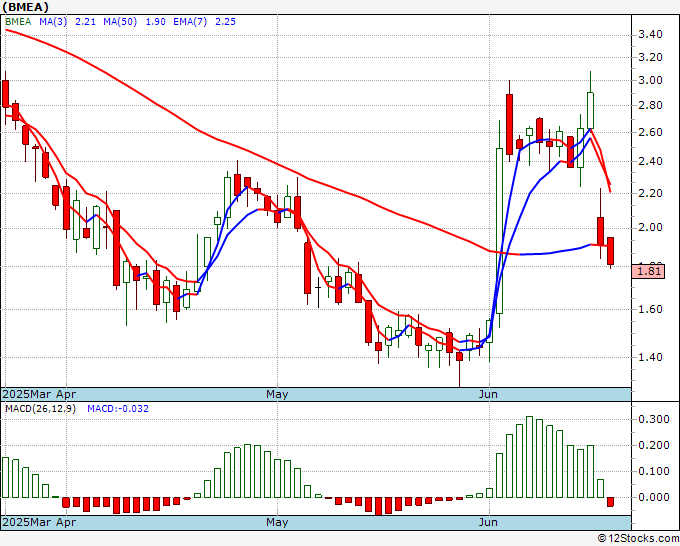Click the 2025Mar label on price chart axis
680x546 pixels.
(28, 394)
